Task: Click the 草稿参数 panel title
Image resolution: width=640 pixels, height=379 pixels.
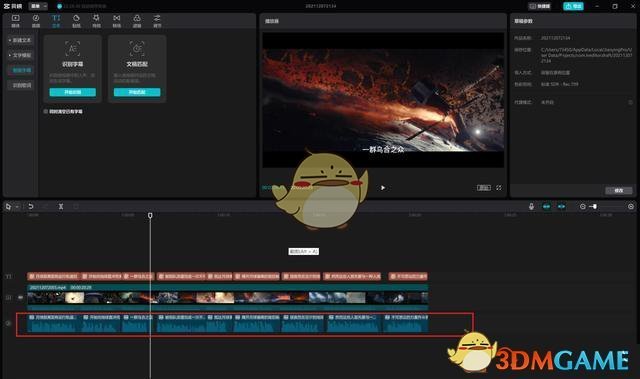Action: pos(523,21)
